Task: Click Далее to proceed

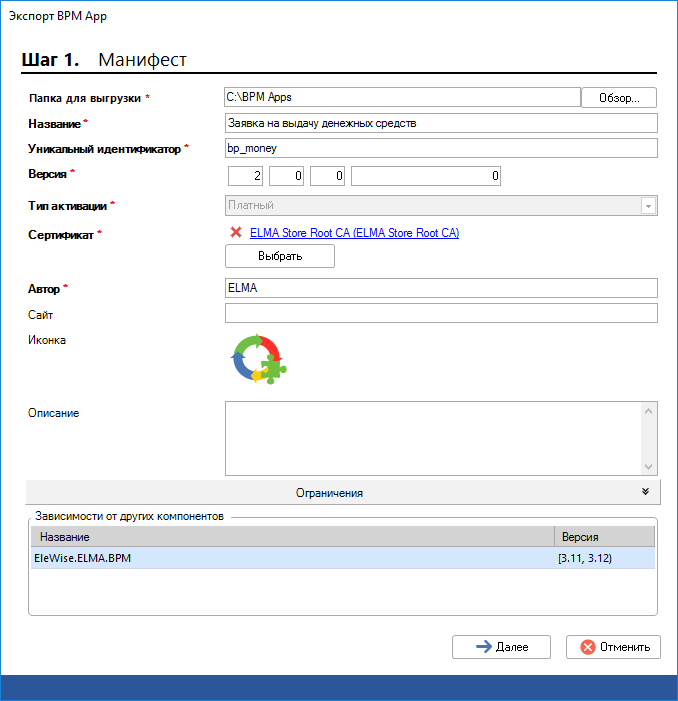Action: pyautogui.click(x=501, y=647)
